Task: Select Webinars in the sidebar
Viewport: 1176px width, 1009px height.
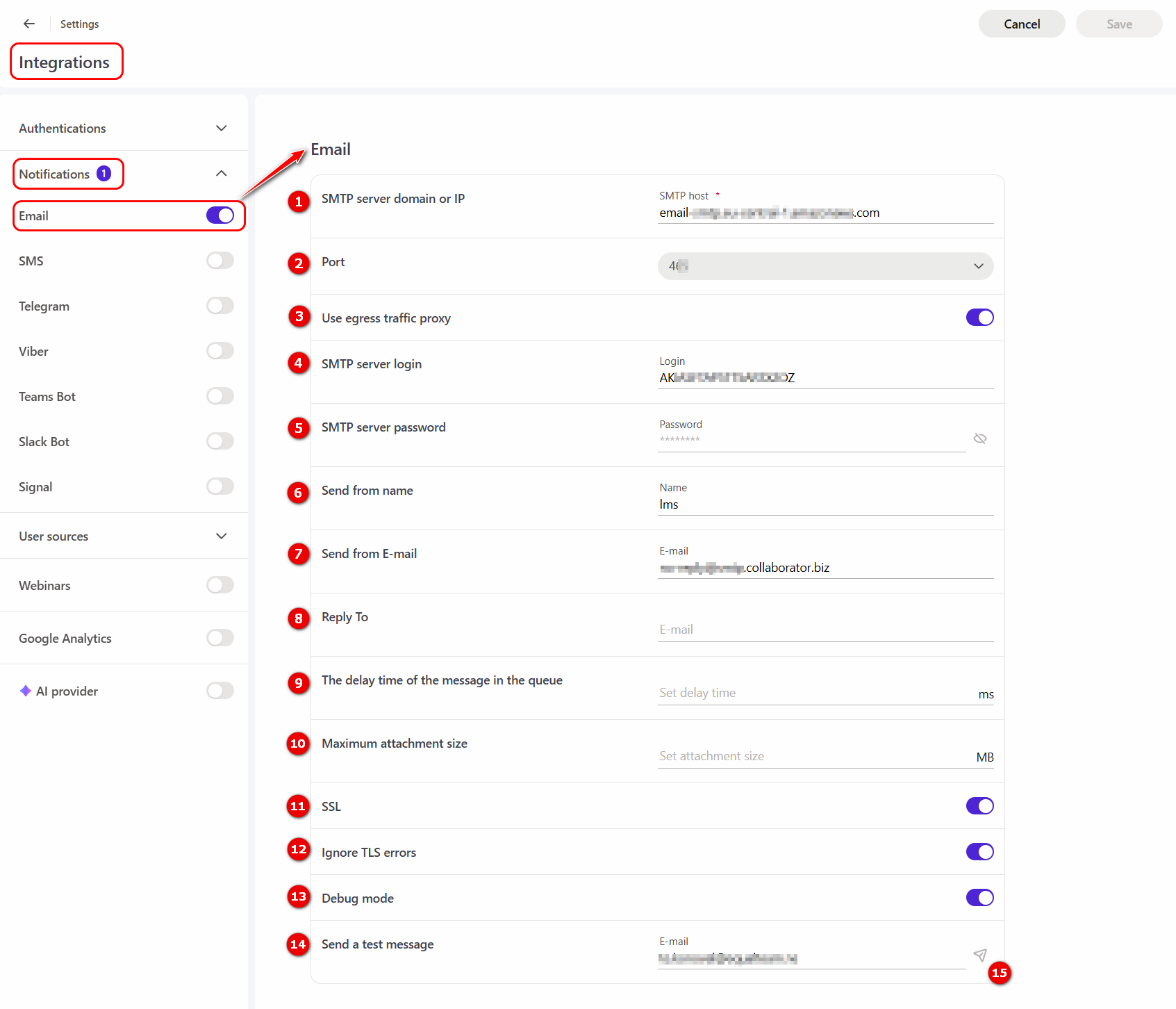Action: (44, 586)
